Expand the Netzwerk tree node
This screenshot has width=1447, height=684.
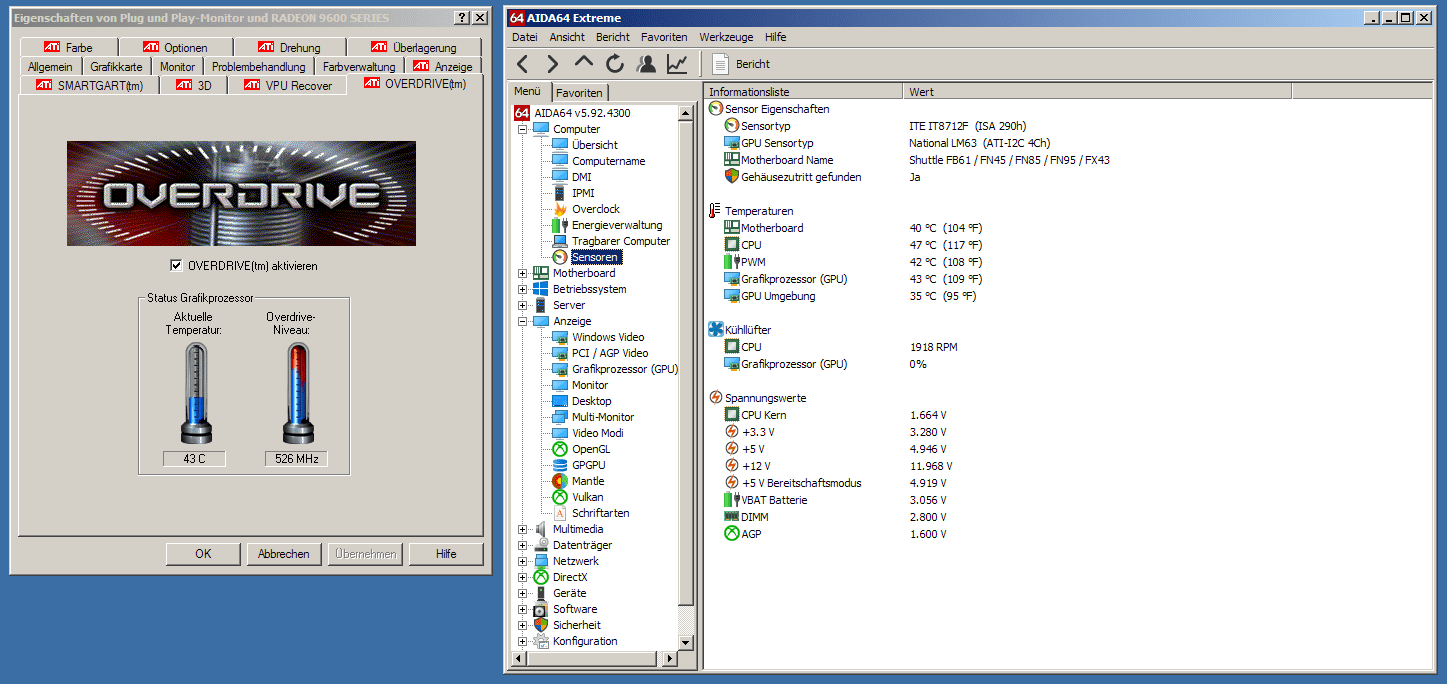(522, 561)
